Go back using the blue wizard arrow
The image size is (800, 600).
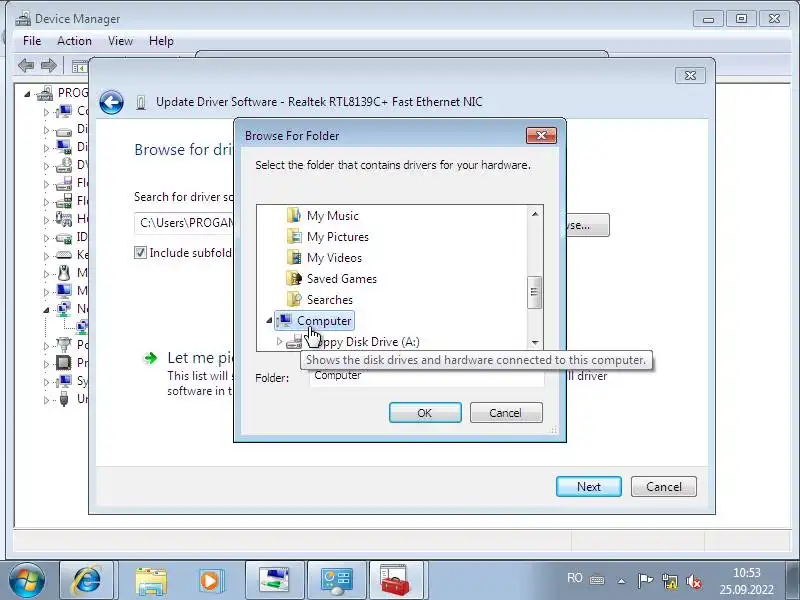112,102
